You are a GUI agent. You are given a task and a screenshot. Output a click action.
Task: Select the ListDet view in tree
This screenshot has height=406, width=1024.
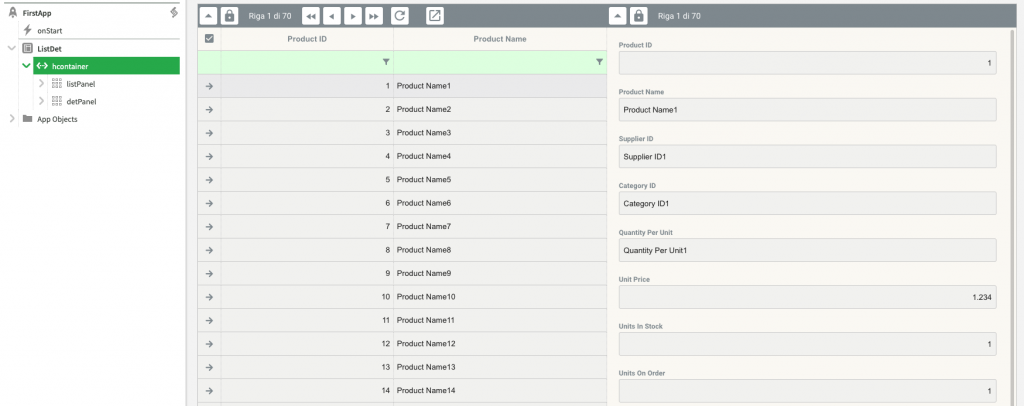[x=50, y=48]
